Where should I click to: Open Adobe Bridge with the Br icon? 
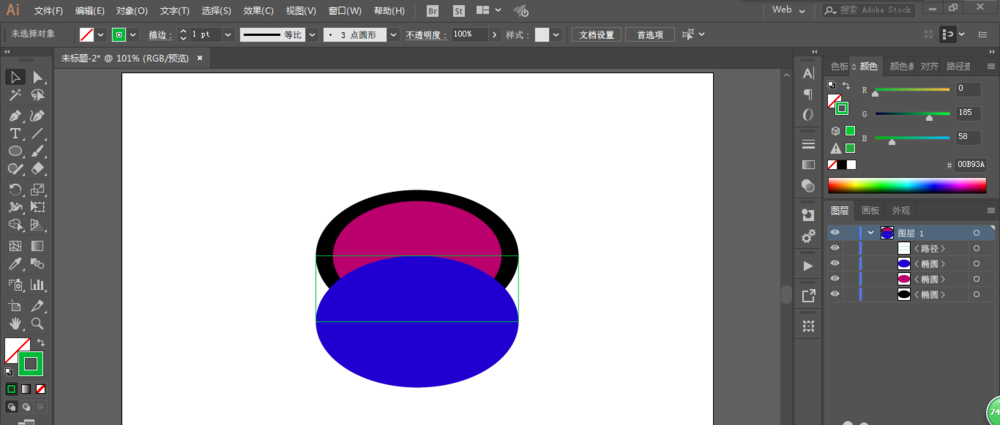point(432,11)
